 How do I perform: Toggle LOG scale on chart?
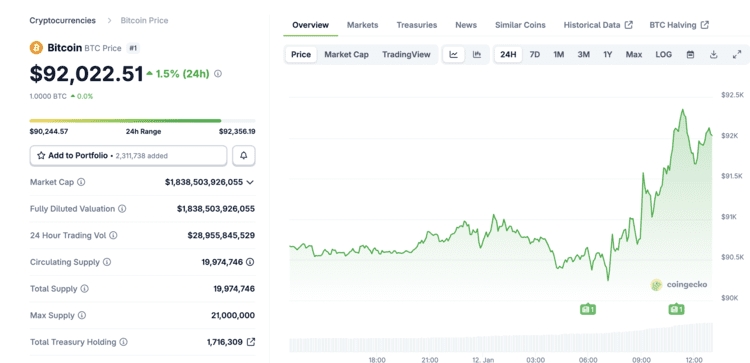coord(663,55)
